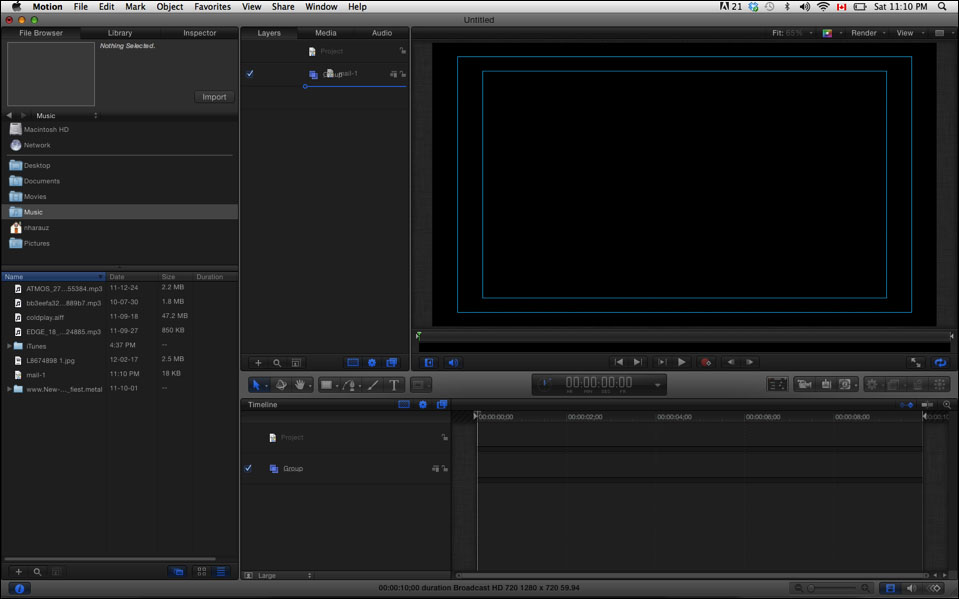Switch to the Inspector tab
This screenshot has height=599, width=959.
click(199, 33)
